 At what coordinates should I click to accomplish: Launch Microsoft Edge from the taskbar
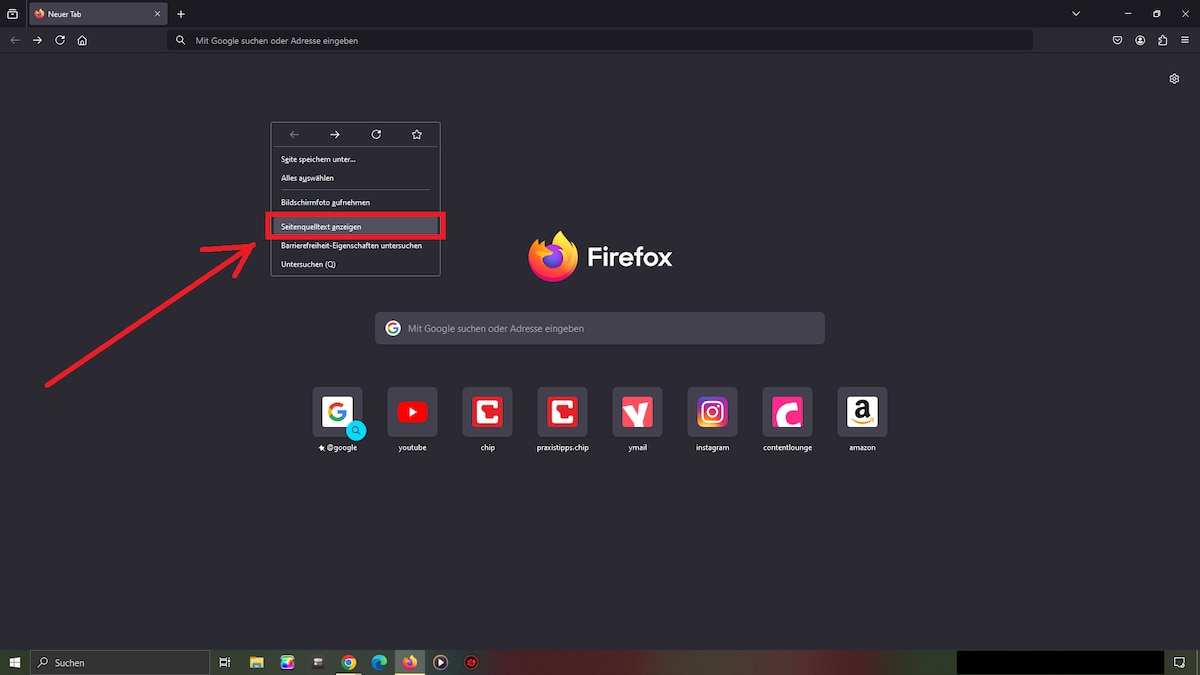tap(379, 662)
